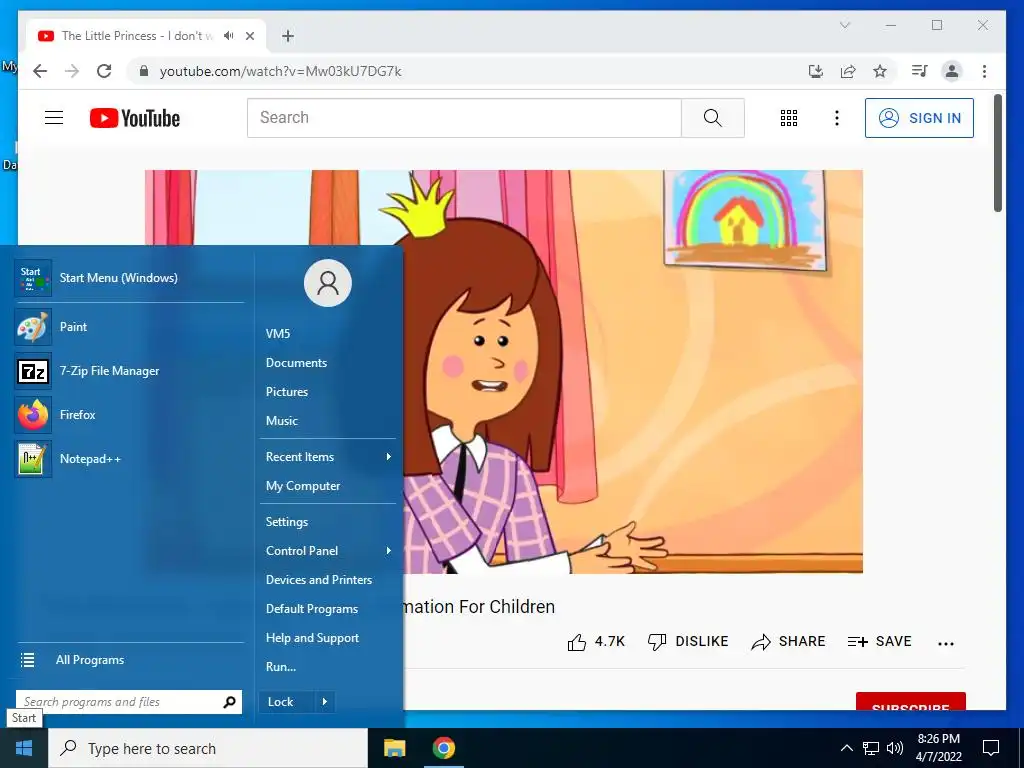Click the share this page icon in address bar
The image size is (1024, 768).
(x=848, y=71)
